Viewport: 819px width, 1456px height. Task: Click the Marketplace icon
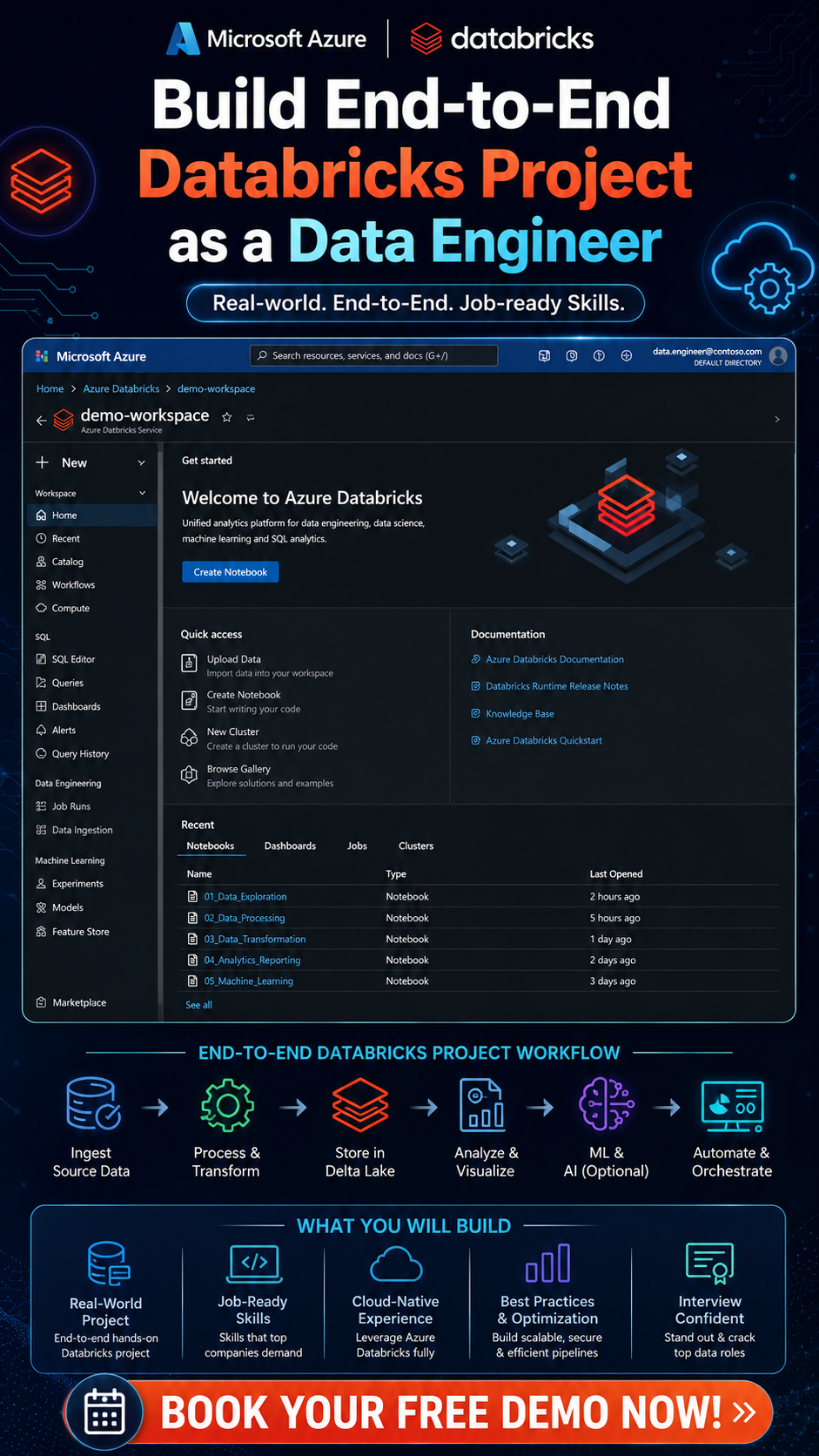click(x=41, y=1002)
